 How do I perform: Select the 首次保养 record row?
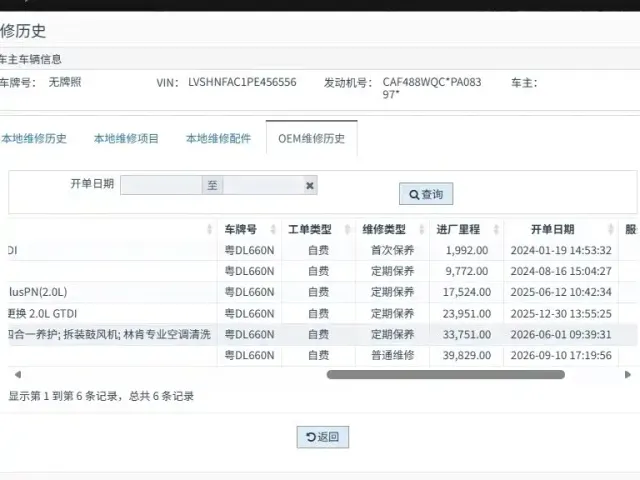point(322,250)
